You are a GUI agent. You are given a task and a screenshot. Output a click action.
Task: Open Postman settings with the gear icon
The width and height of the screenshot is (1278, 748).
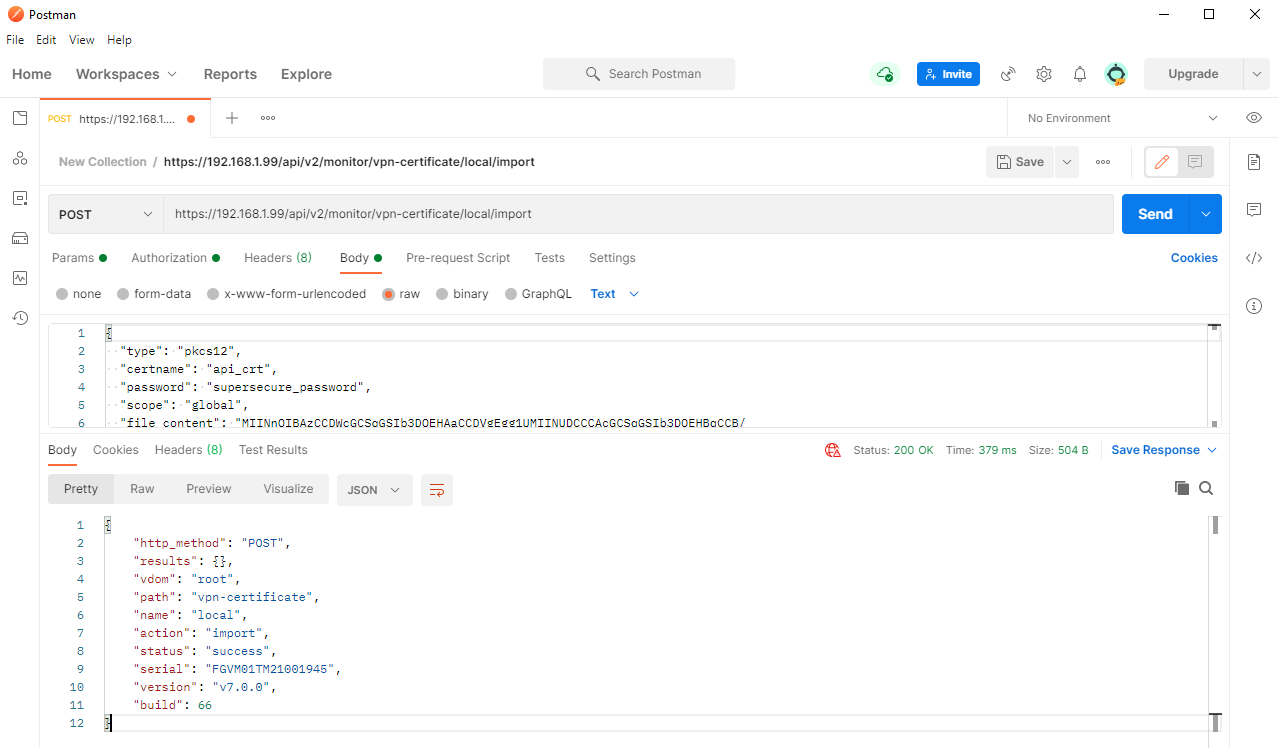tap(1043, 74)
